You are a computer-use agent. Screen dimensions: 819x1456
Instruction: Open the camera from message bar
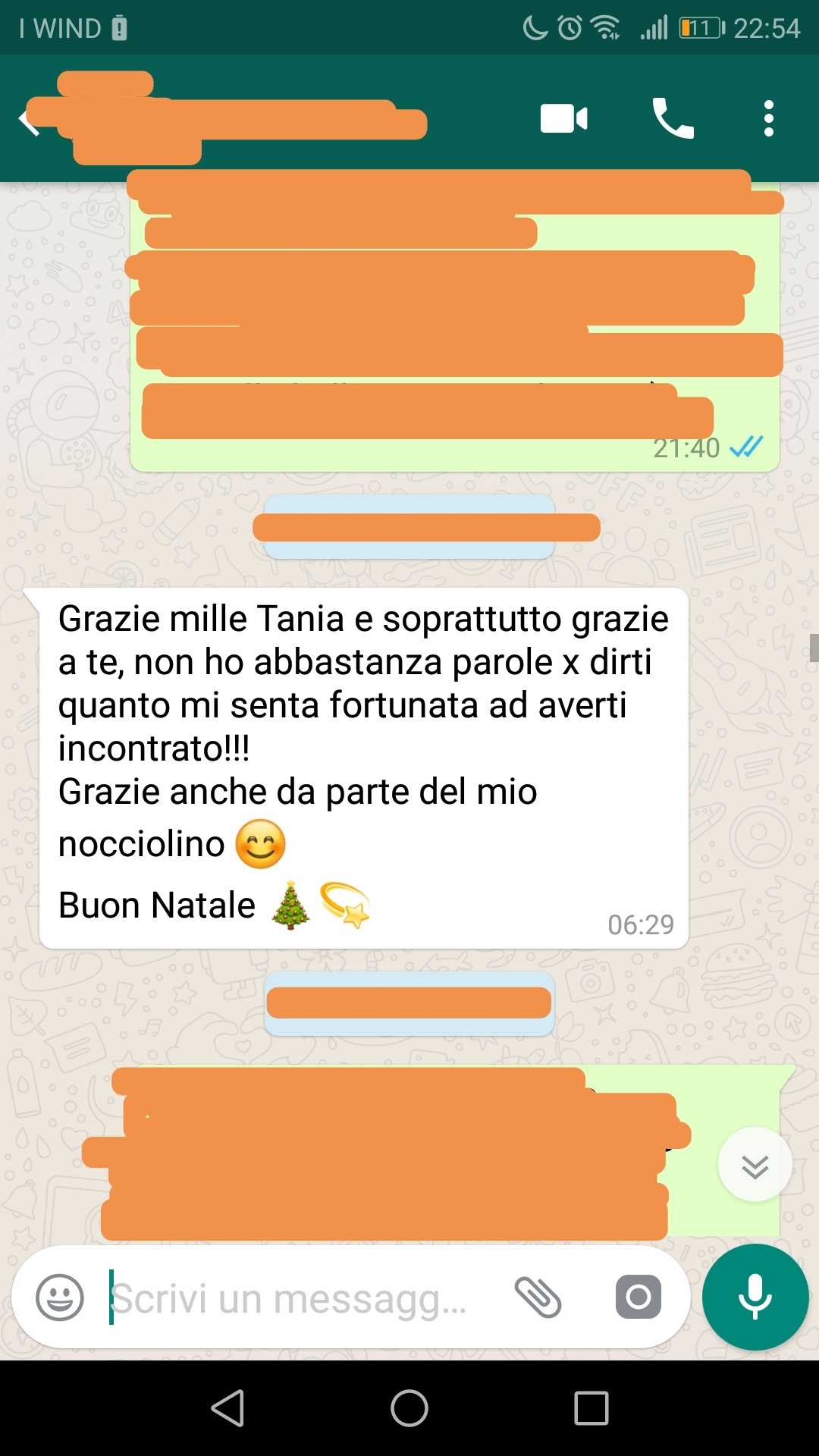click(638, 1297)
